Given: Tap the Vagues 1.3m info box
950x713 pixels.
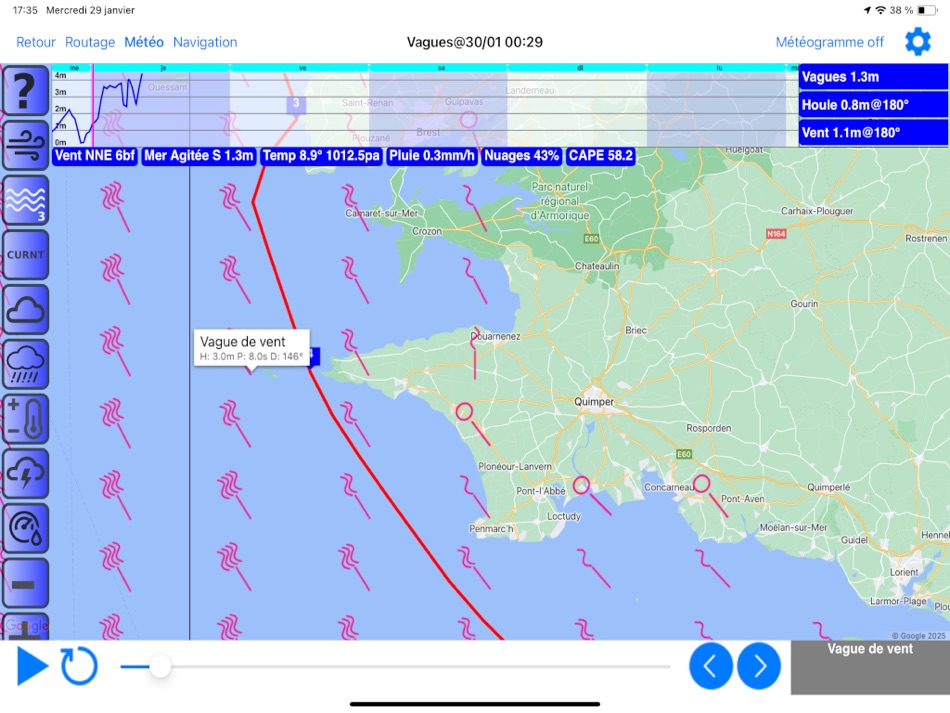Looking at the screenshot, I should 873,77.
